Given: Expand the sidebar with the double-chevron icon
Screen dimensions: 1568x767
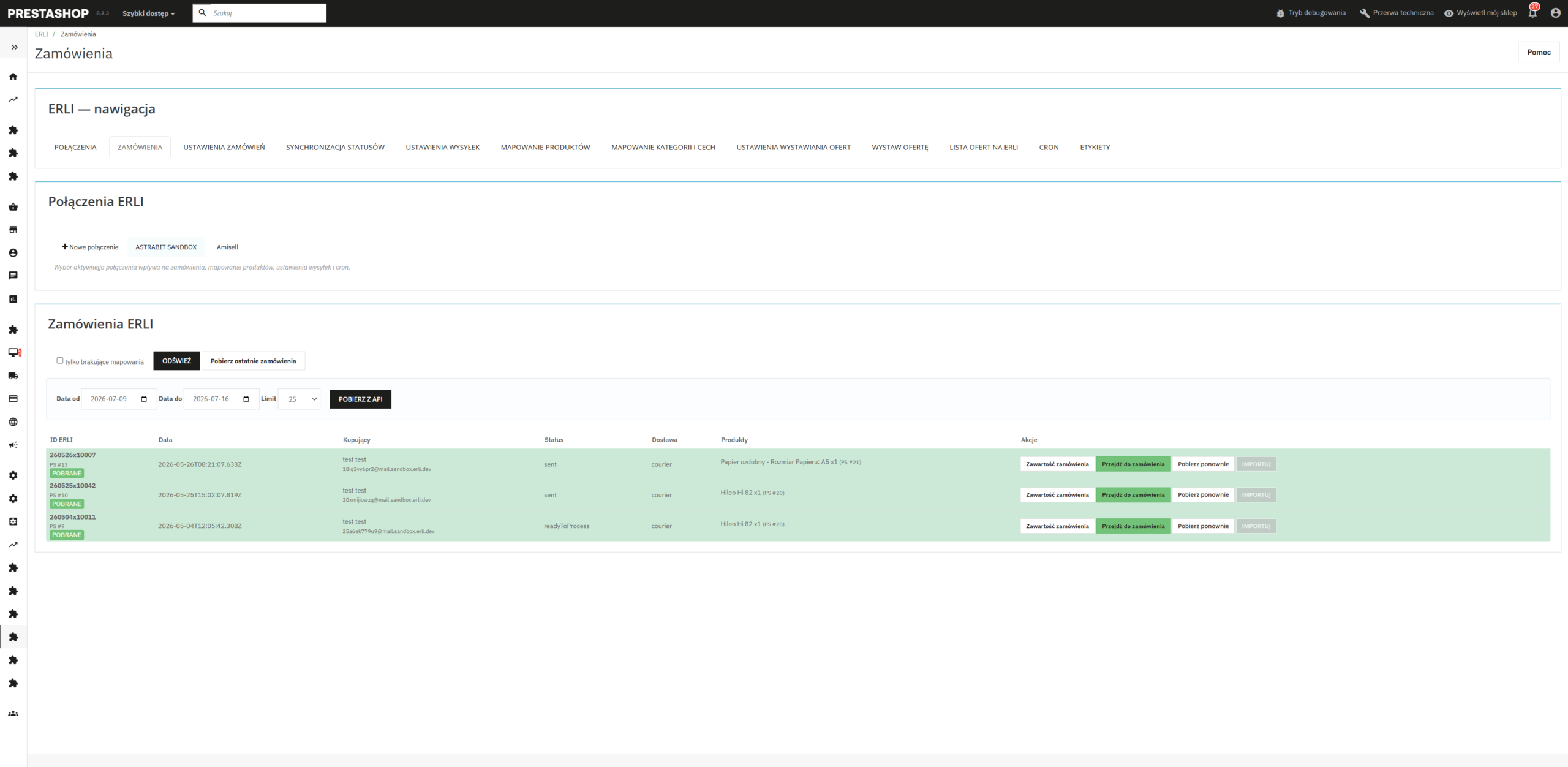Looking at the screenshot, I should pyautogui.click(x=14, y=47).
